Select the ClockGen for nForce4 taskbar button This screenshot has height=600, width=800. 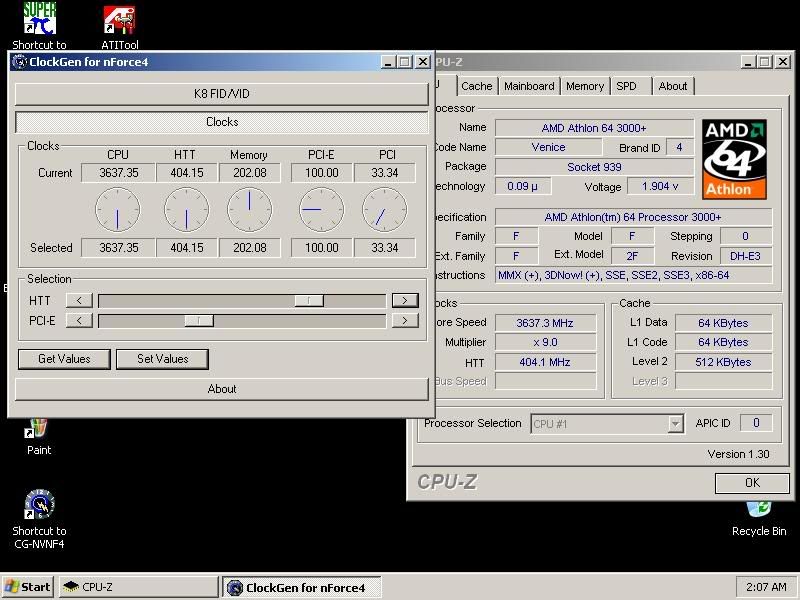302,587
